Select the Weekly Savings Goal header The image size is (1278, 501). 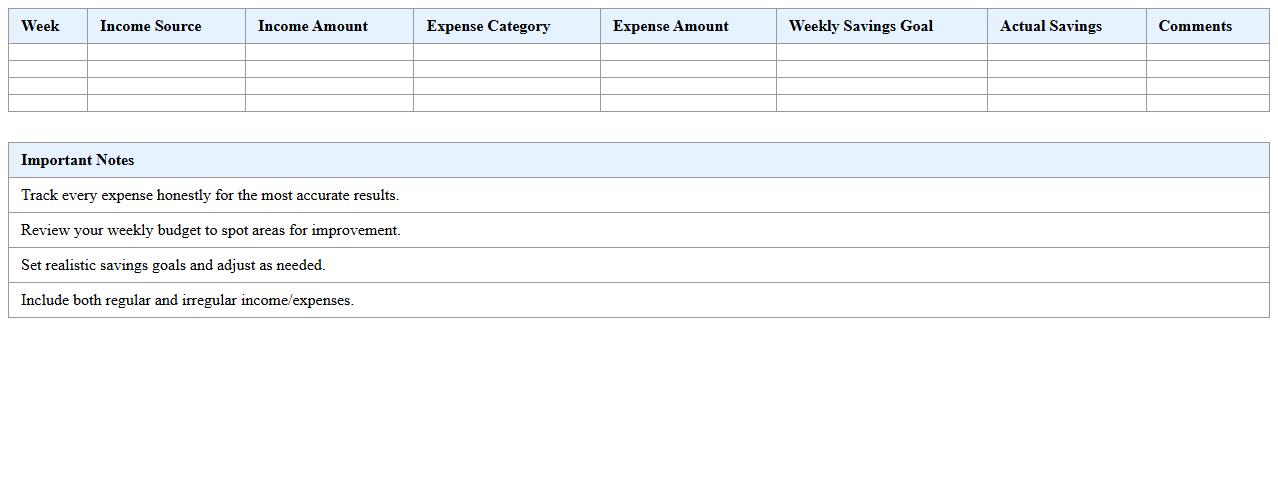click(x=860, y=26)
